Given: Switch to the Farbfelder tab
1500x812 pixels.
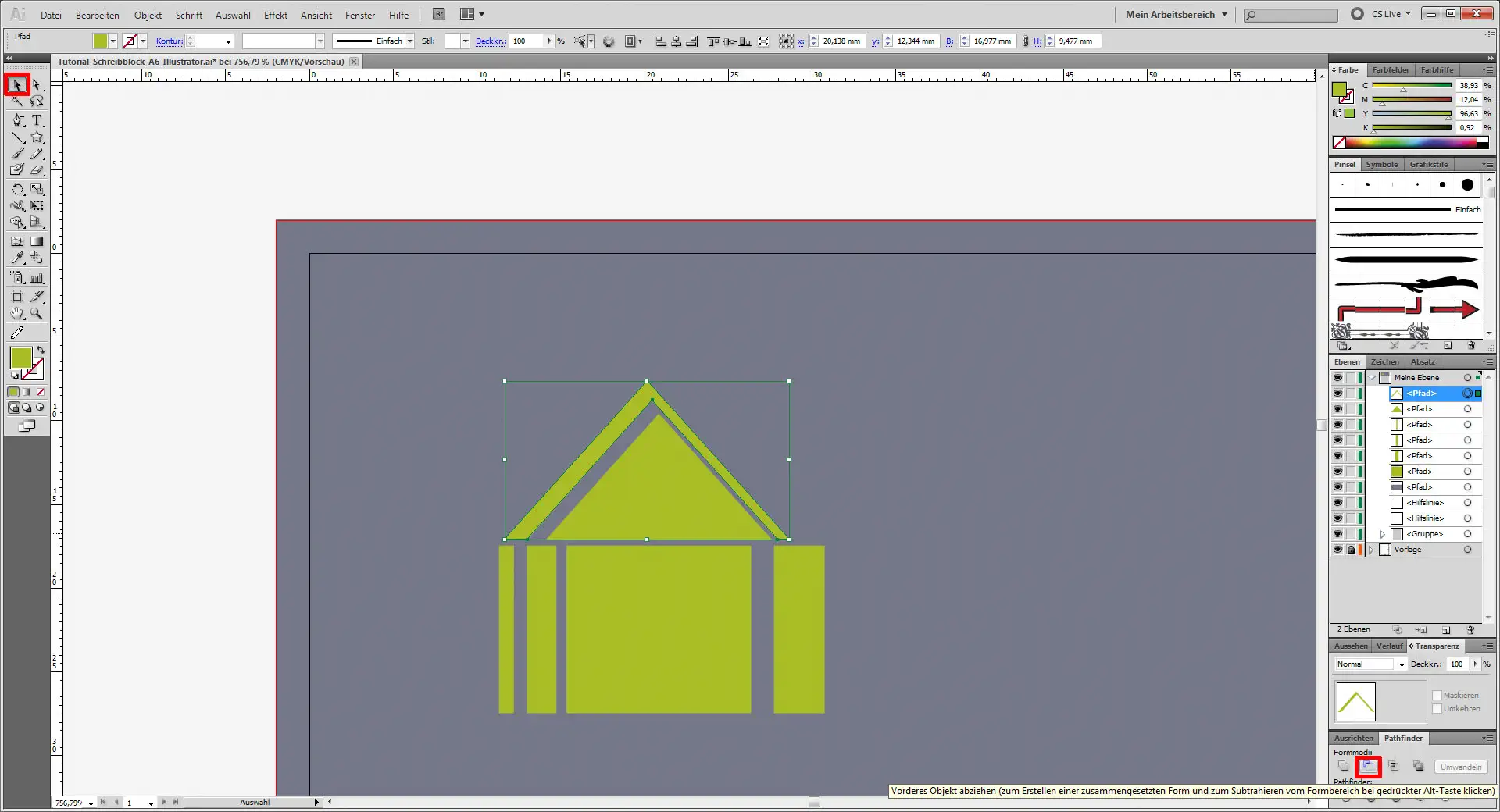Looking at the screenshot, I should coord(1390,69).
